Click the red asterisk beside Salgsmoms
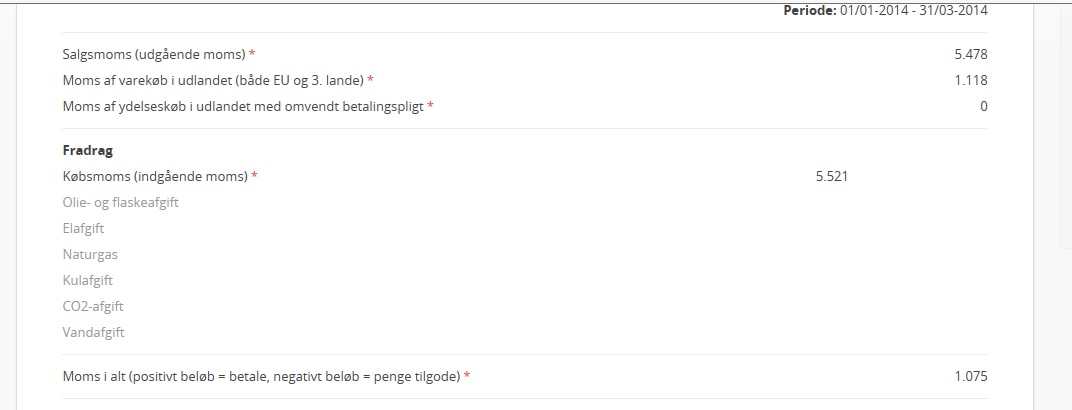This screenshot has width=1072, height=410. pyautogui.click(x=252, y=54)
